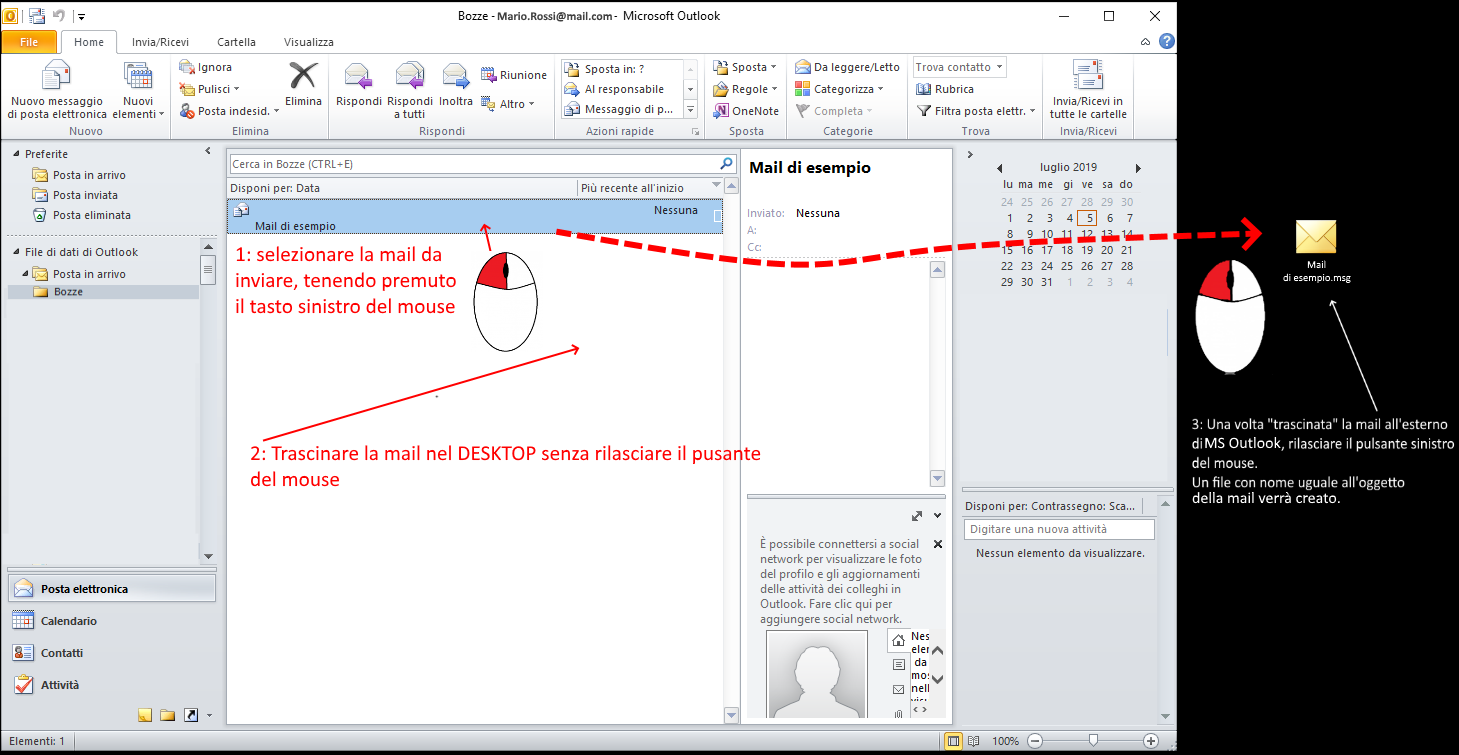Reply using the Rispondi button
Image resolution: width=1459 pixels, height=755 pixels.
(x=359, y=85)
